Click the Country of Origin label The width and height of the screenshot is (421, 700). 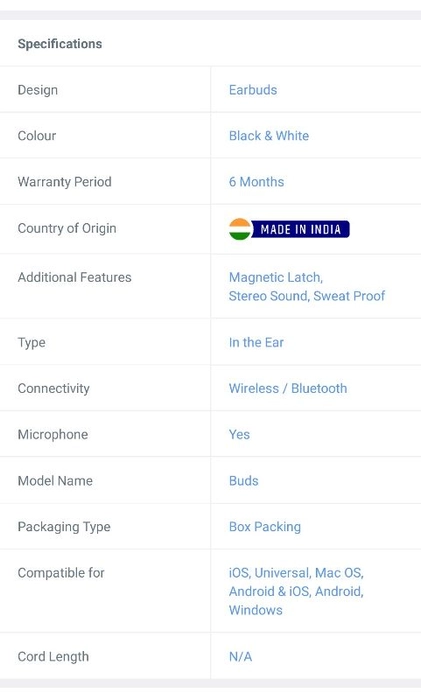point(67,228)
